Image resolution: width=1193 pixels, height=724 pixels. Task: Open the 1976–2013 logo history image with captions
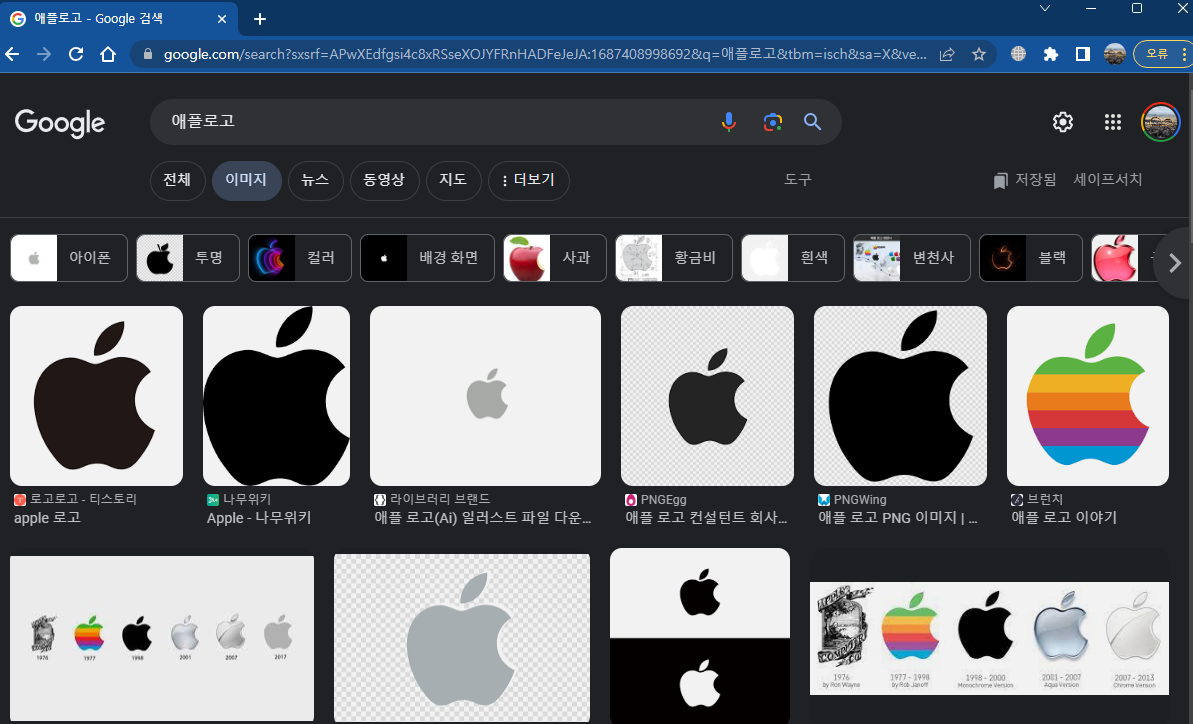pyautogui.click(x=989, y=637)
